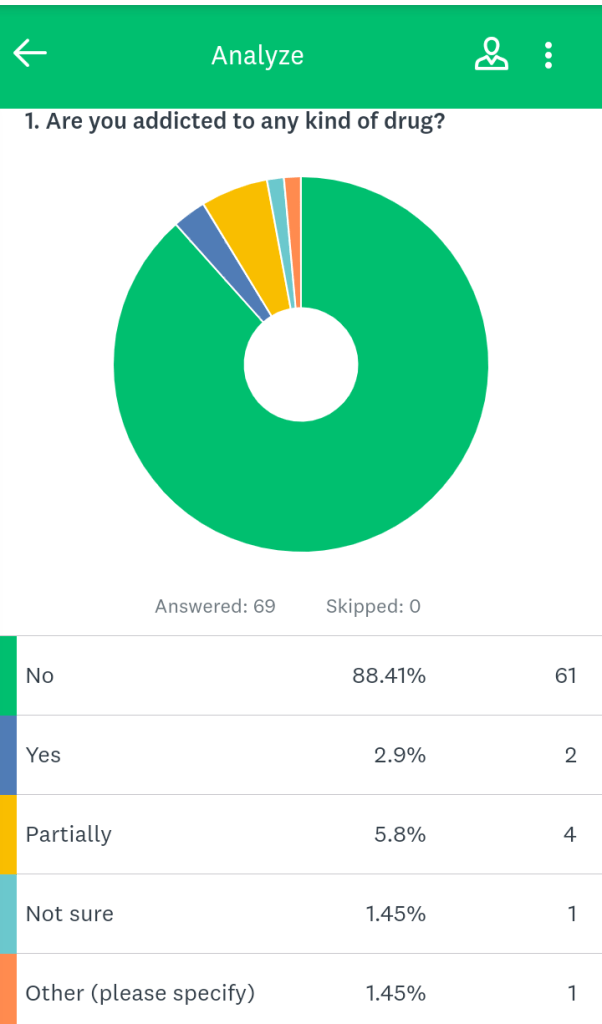
Task: Tap the Analyze header title
Action: point(257,56)
